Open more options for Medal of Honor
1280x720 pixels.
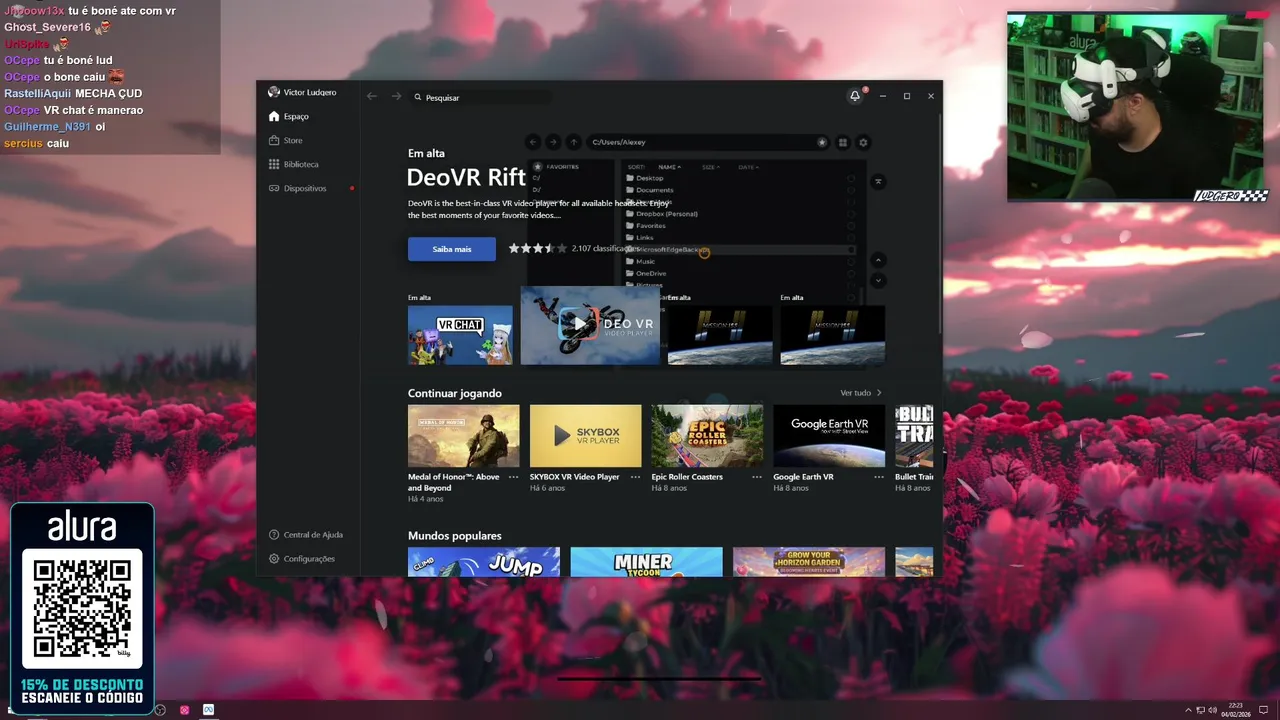pyautogui.click(x=513, y=477)
